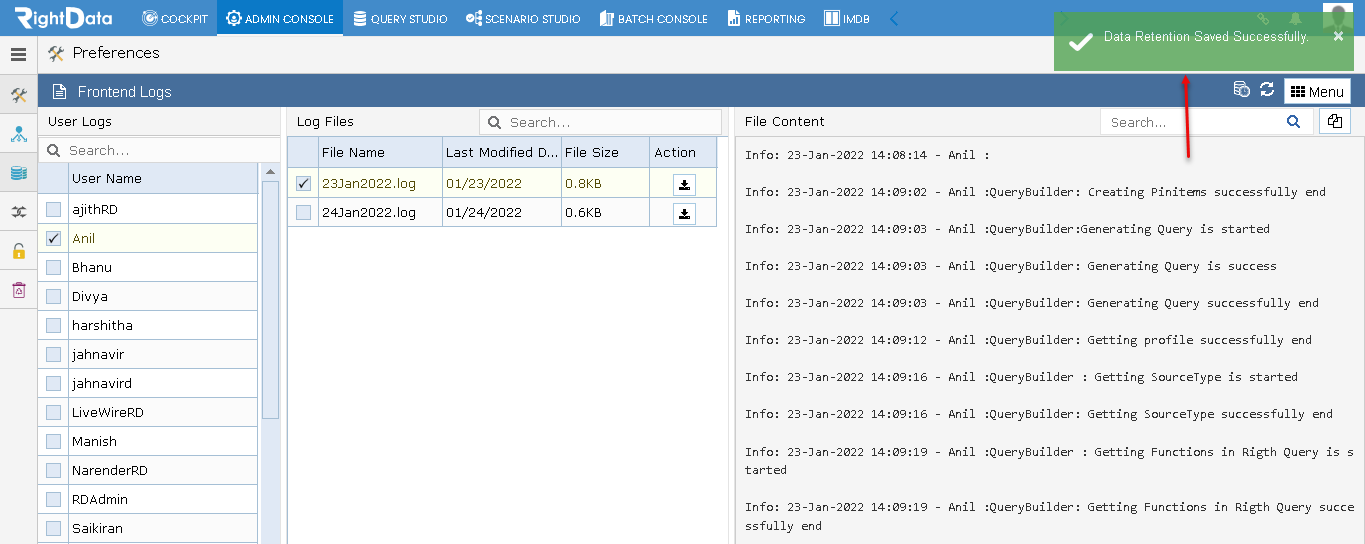Viewport: 1365px width, 544px height.
Task: Open the network hierarchy sidebar icon
Action: click(18, 134)
